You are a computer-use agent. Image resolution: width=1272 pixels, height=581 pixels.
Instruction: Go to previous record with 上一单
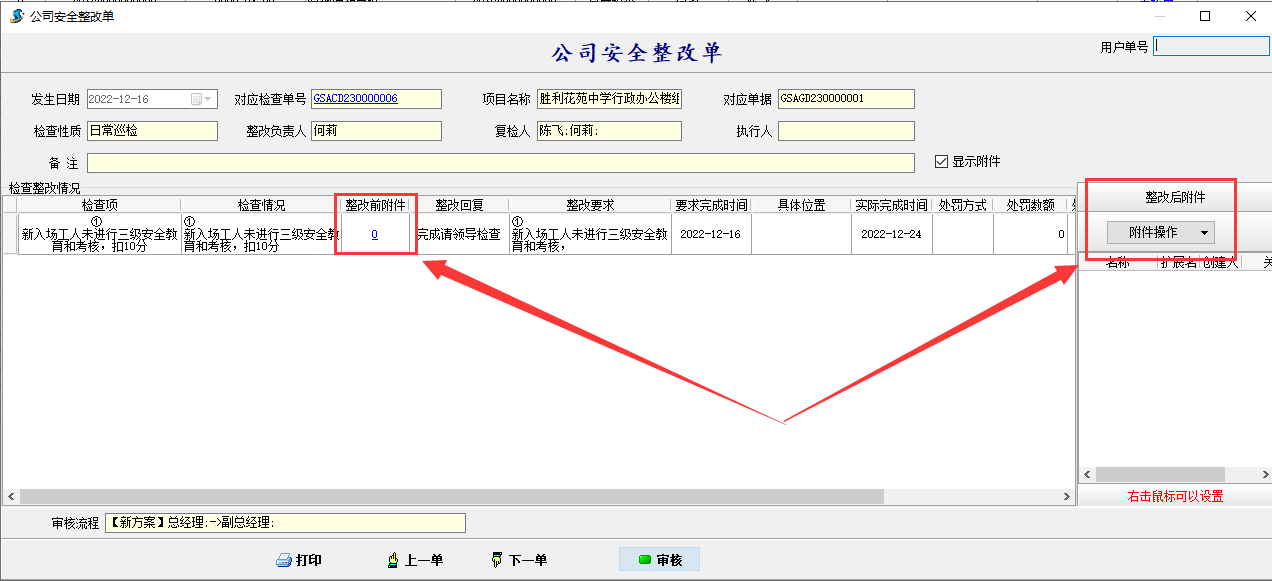pos(415,560)
